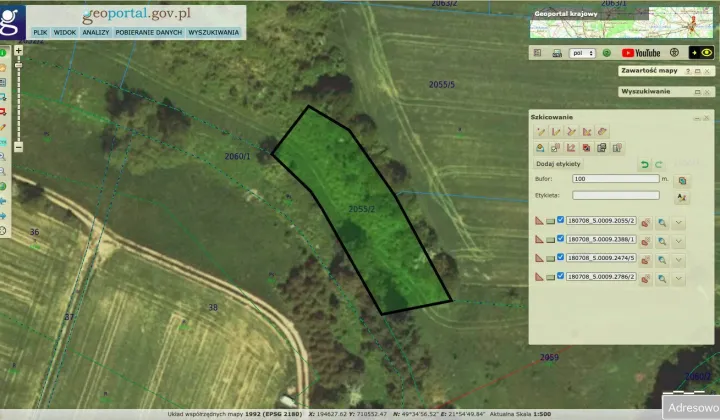Click the redo arrow in Szkicowanie panel
Viewport: 720px width, 420px height.
(x=659, y=164)
